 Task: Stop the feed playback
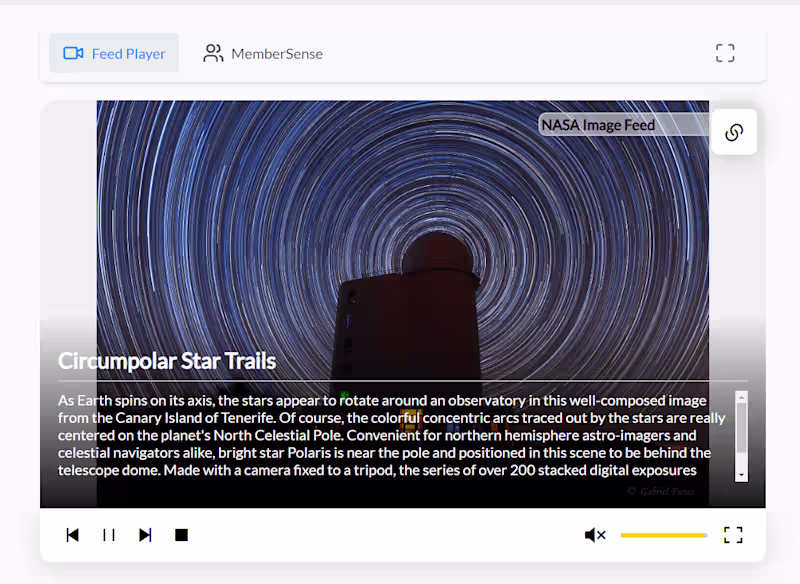point(181,535)
